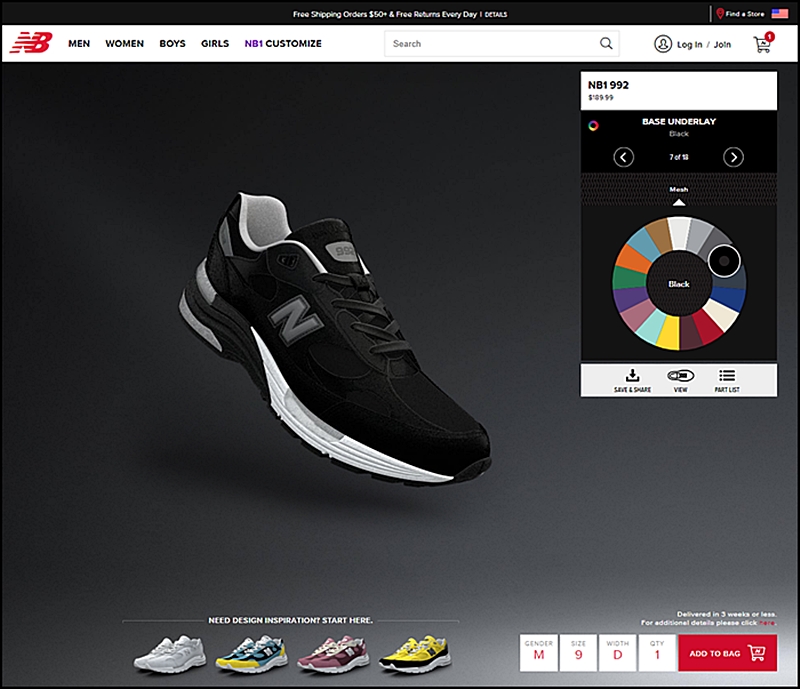The height and width of the screenshot is (689, 800).
Task: Select the aqua color wheel segment
Action: [x=652, y=327]
